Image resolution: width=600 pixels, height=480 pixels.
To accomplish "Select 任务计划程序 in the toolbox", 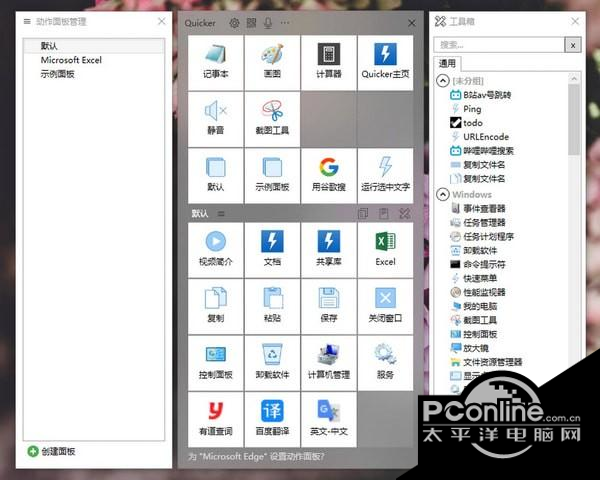I will 482,237.
